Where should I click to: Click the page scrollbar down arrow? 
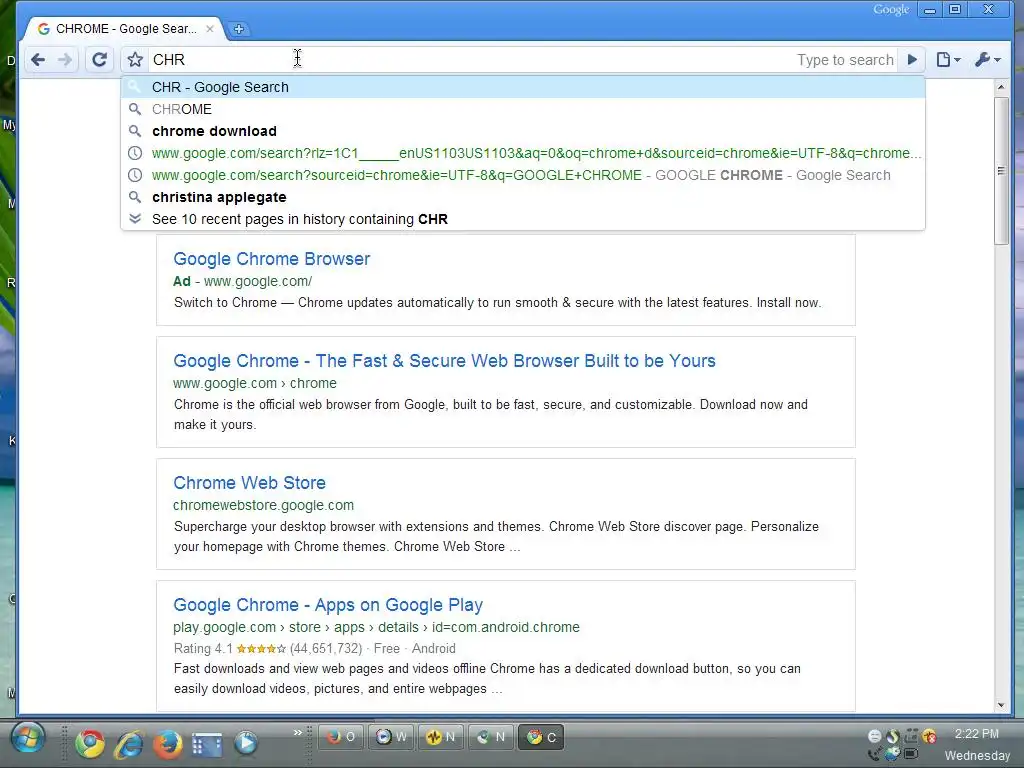tap(1001, 705)
